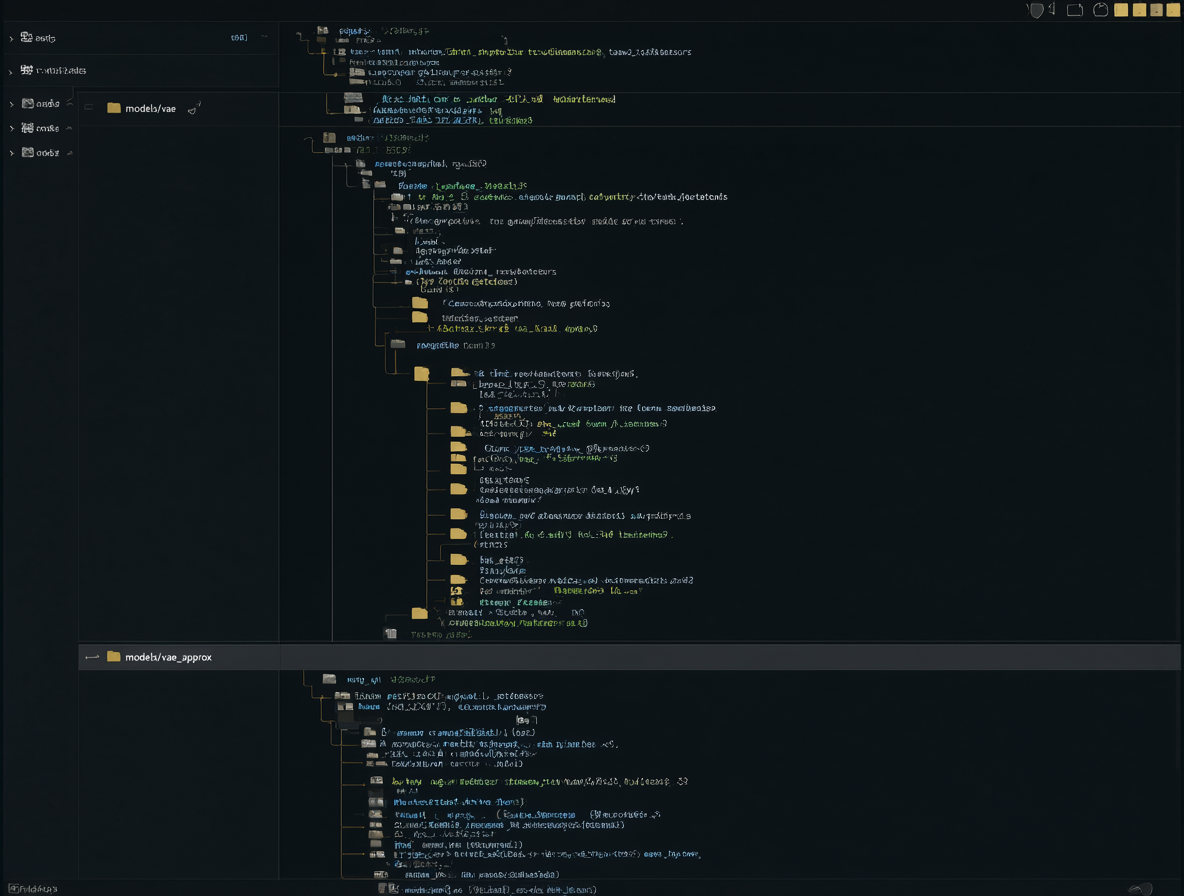Expand the topmost row in the left sidebar

[11, 38]
